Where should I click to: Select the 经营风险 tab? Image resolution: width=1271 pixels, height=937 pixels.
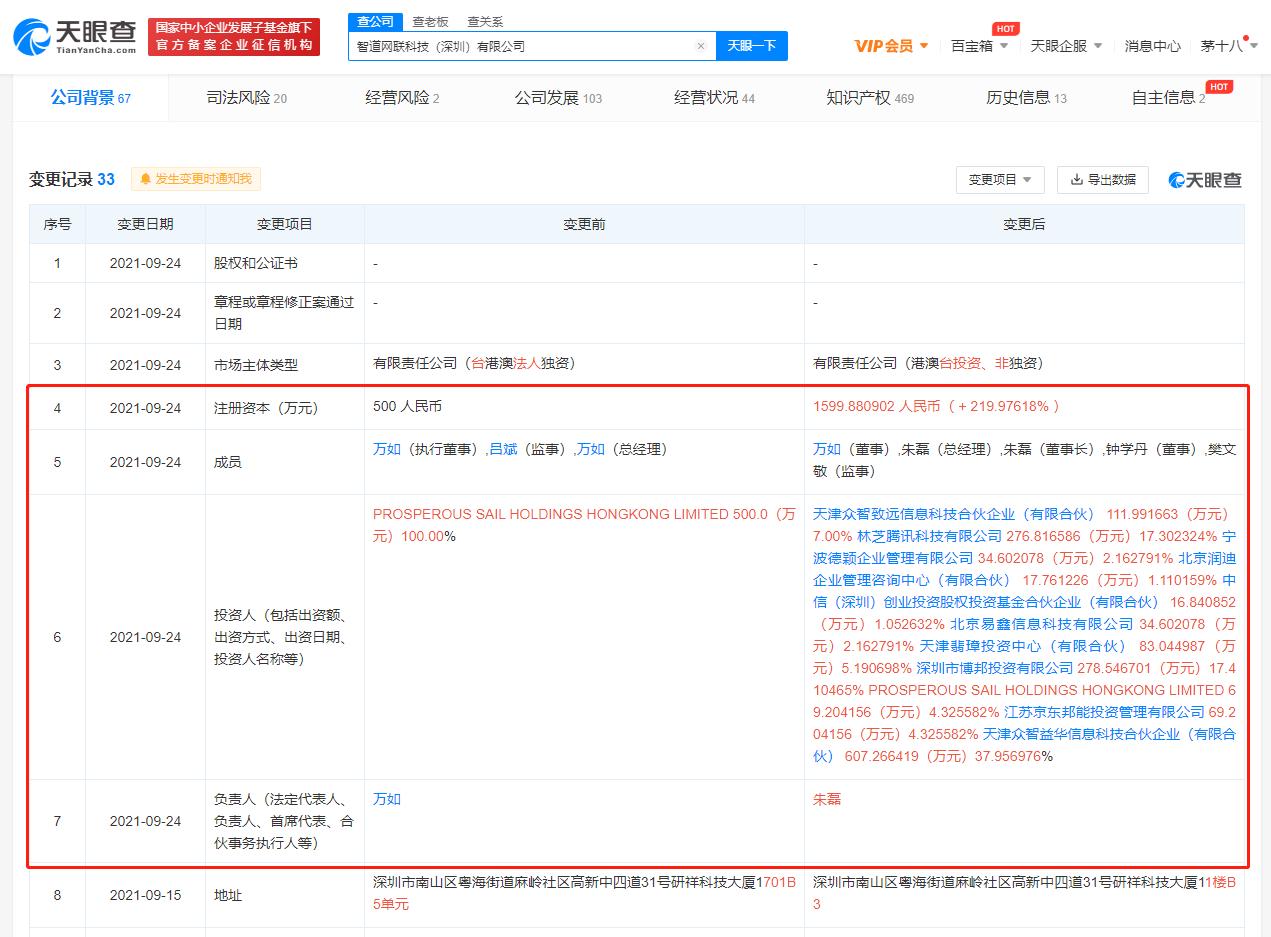(x=402, y=98)
